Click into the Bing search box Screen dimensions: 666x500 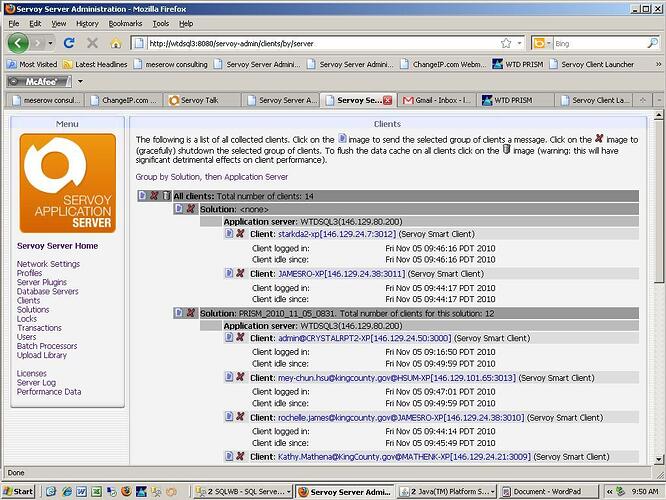tap(600, 43)
